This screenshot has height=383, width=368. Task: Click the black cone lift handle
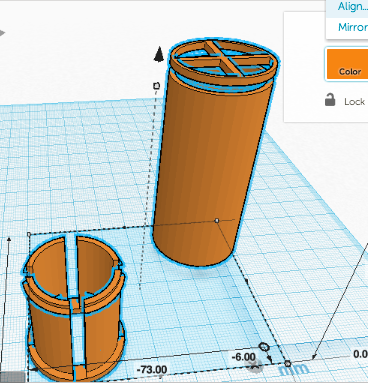click(x=159, y=54)
